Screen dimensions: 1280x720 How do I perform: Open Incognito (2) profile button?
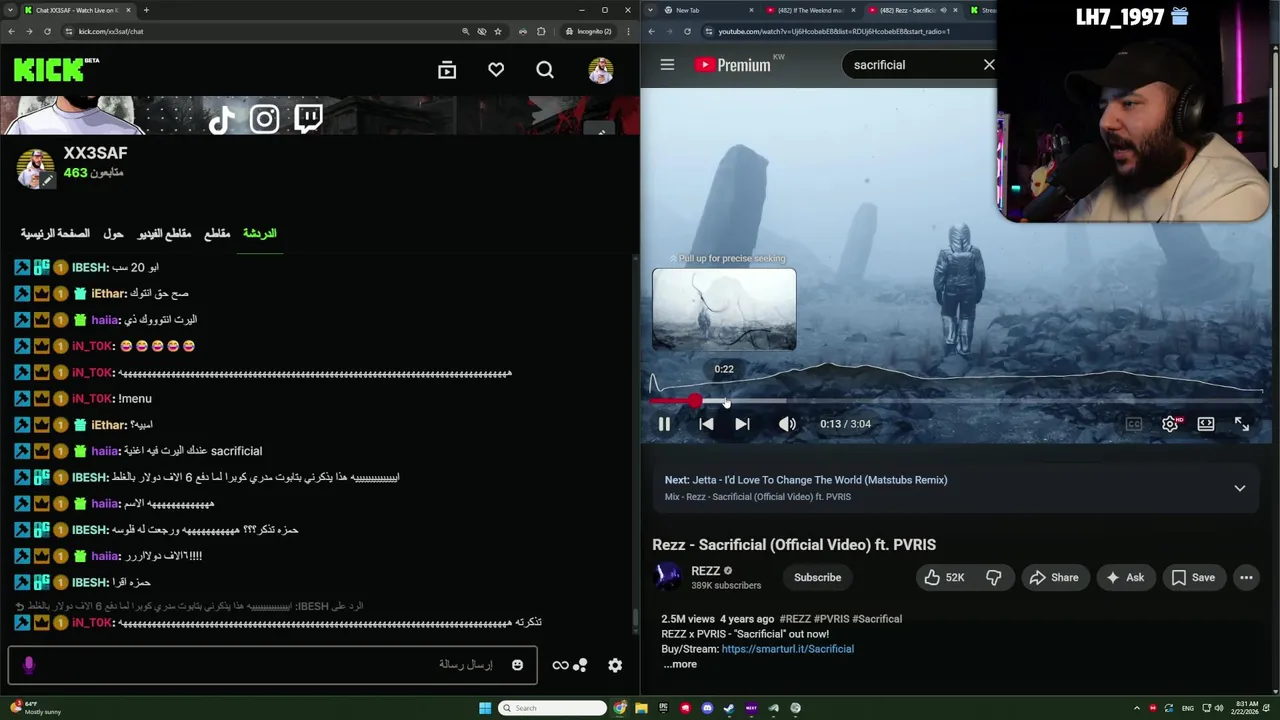(x=588, y=31)
